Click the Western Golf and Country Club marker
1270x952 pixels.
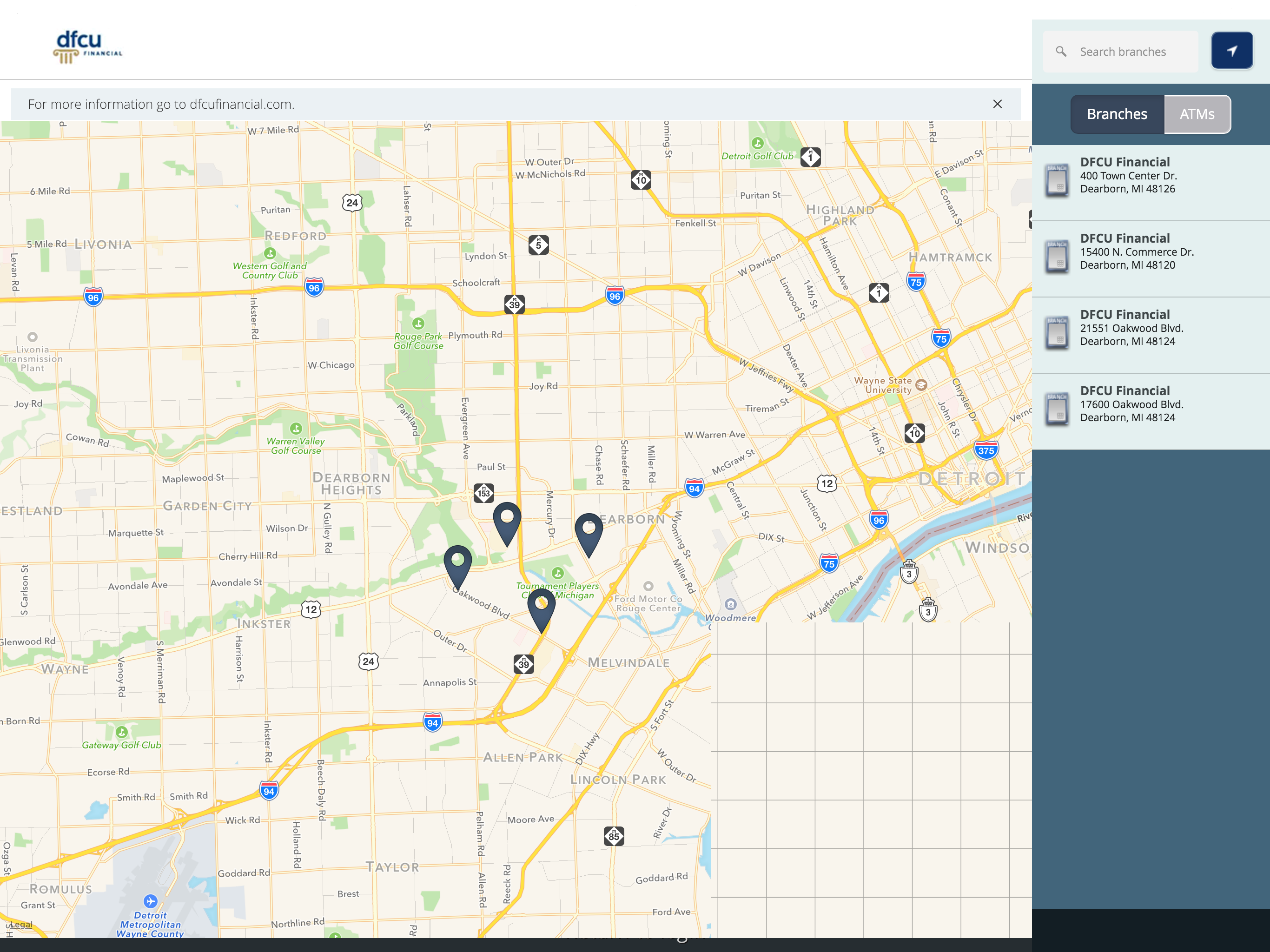coord(270,253)
